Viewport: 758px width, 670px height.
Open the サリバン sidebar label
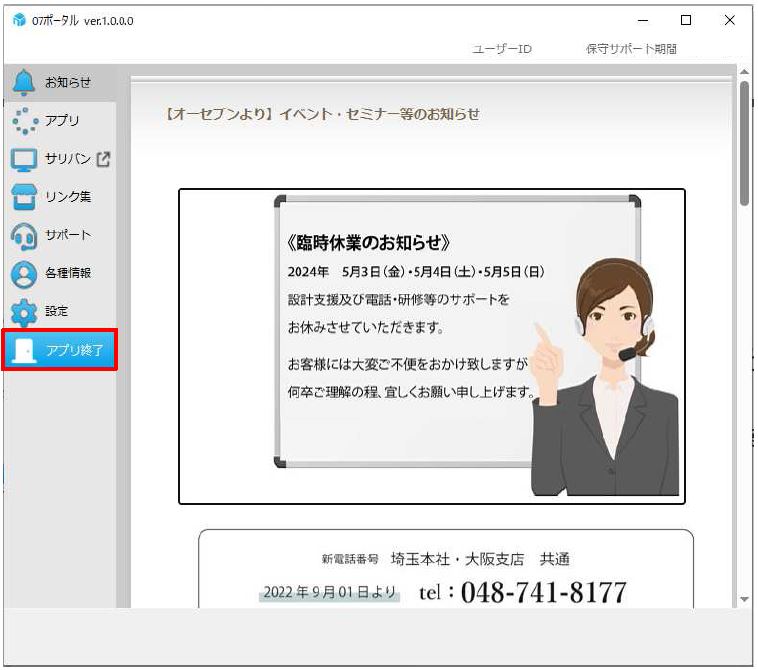click(x=68, y=159)
